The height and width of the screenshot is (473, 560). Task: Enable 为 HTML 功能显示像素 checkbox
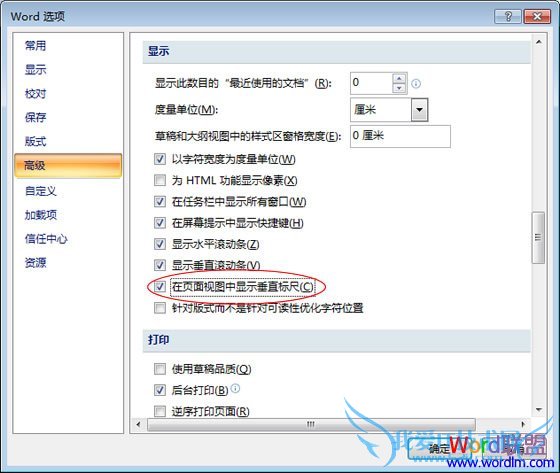[x=160, y=180]
